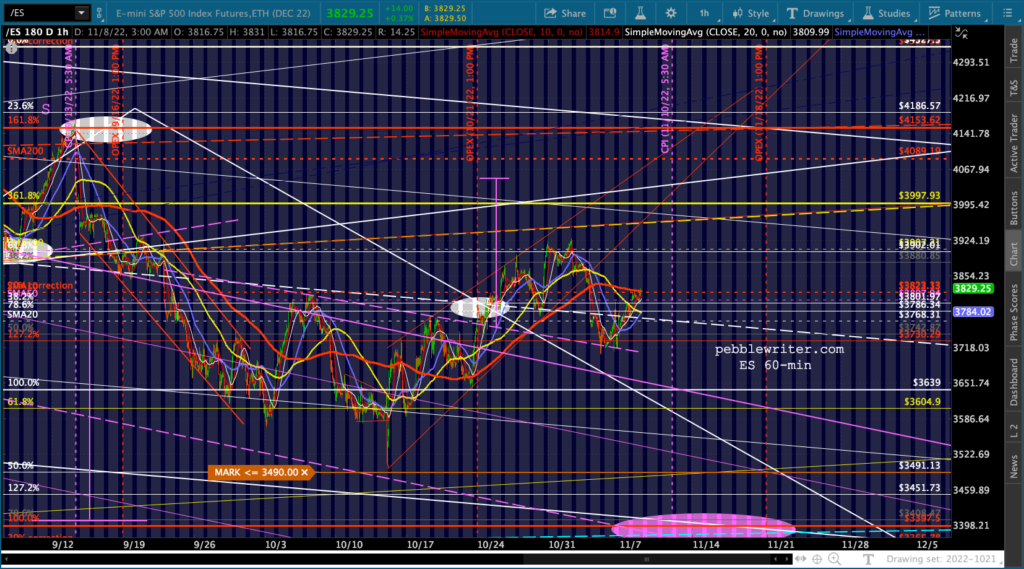
Task: Open the Drawing set: 2022-1021 selector
Action: (x=942, y=559)
